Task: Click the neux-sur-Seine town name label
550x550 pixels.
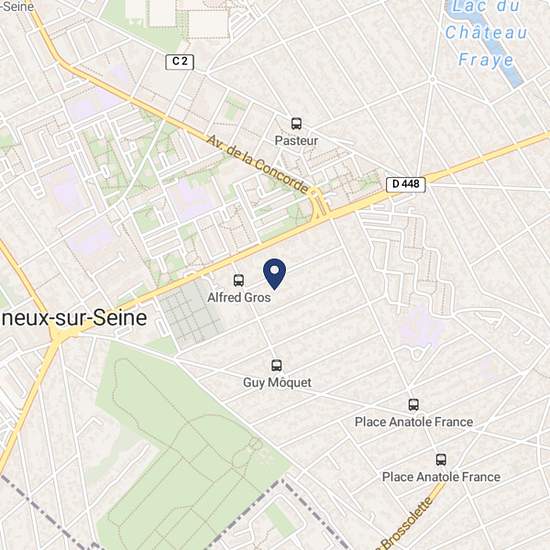Action: pos(74,318)
